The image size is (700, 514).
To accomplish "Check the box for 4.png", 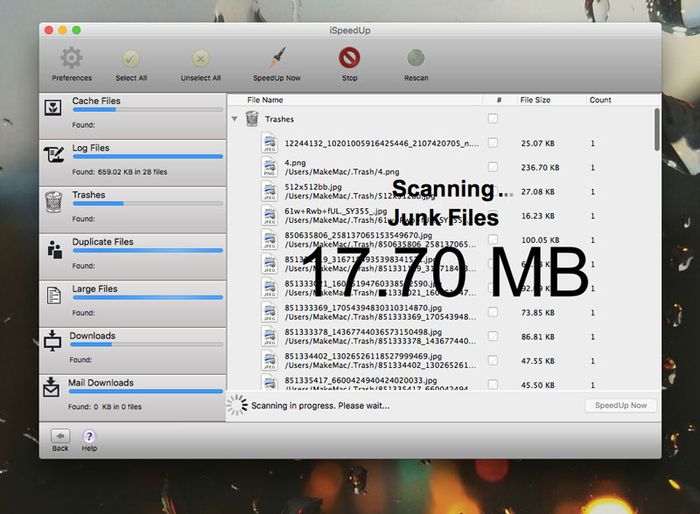I will (492, 167).
